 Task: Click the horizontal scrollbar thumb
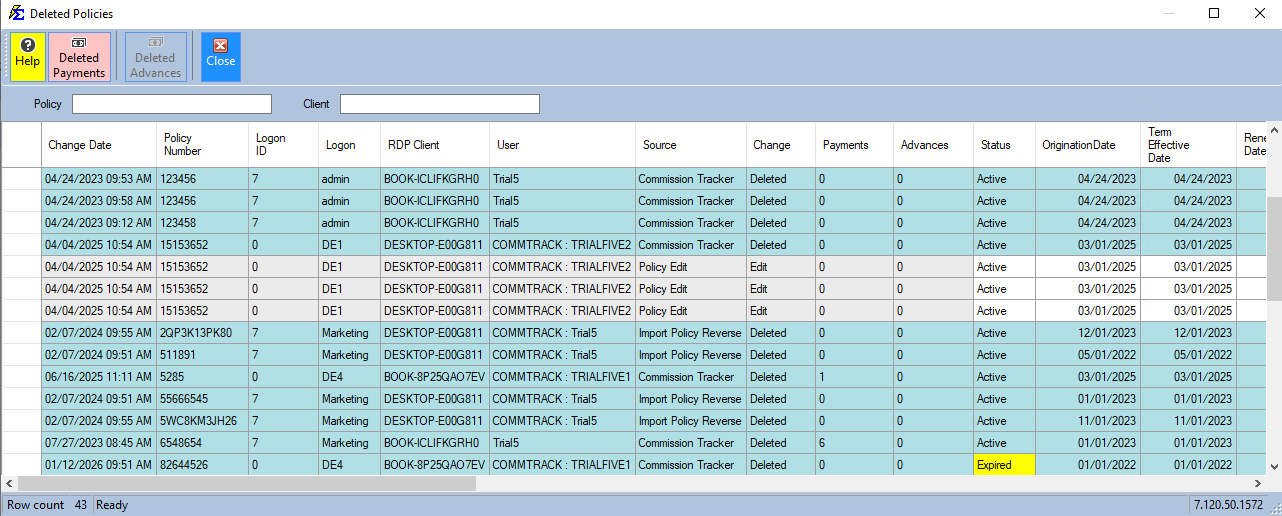[247, 483]
